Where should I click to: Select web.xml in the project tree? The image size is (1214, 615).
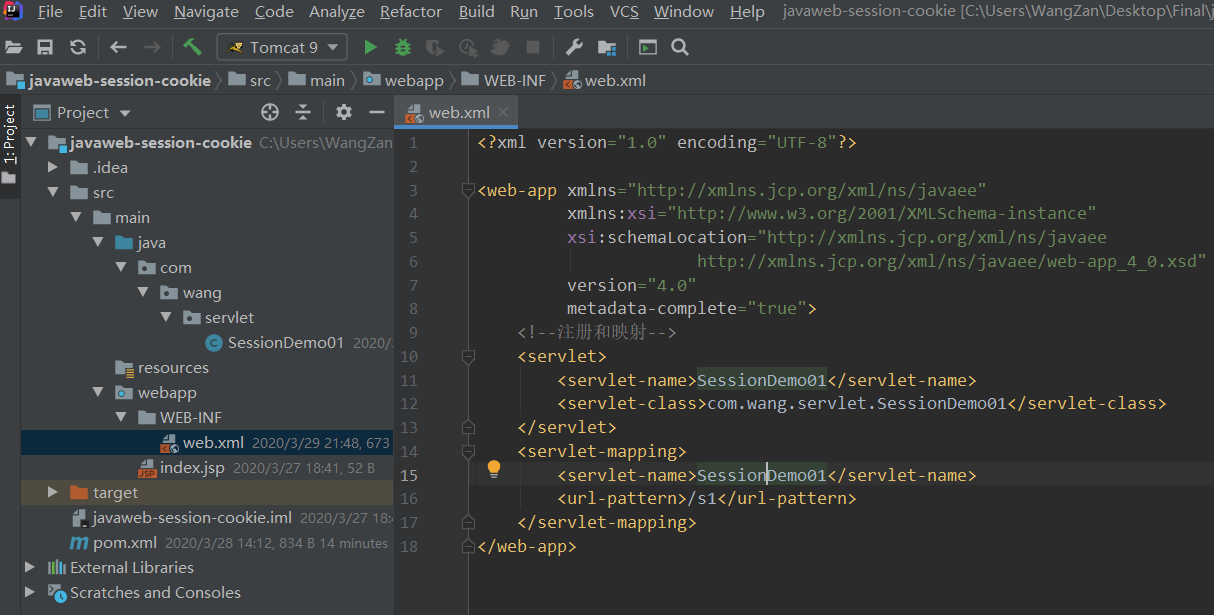213,443
